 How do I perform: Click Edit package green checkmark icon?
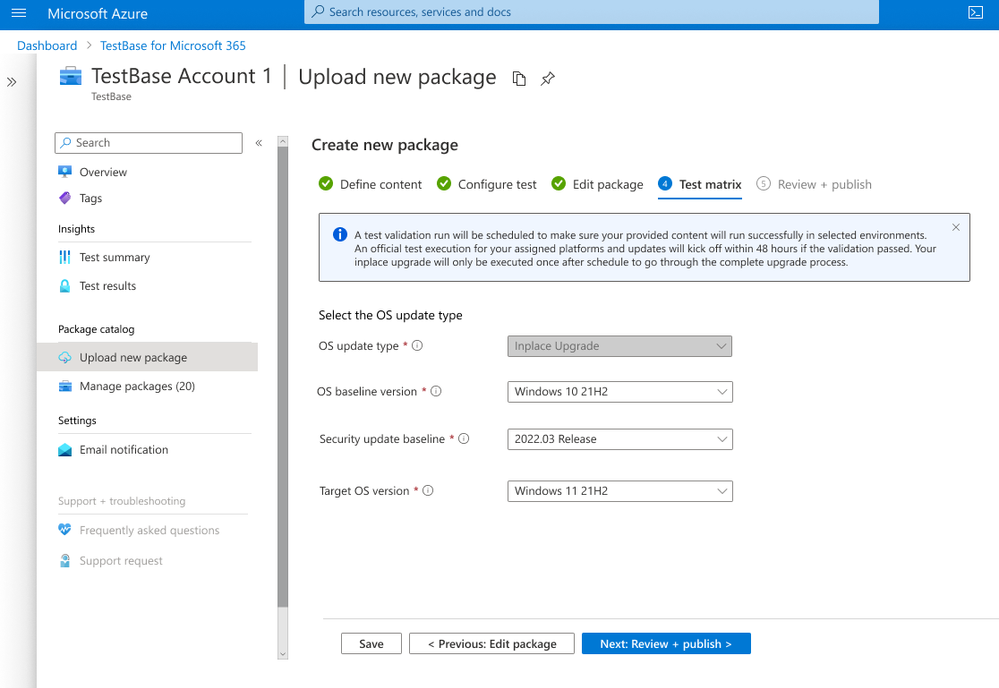point(559,184)
